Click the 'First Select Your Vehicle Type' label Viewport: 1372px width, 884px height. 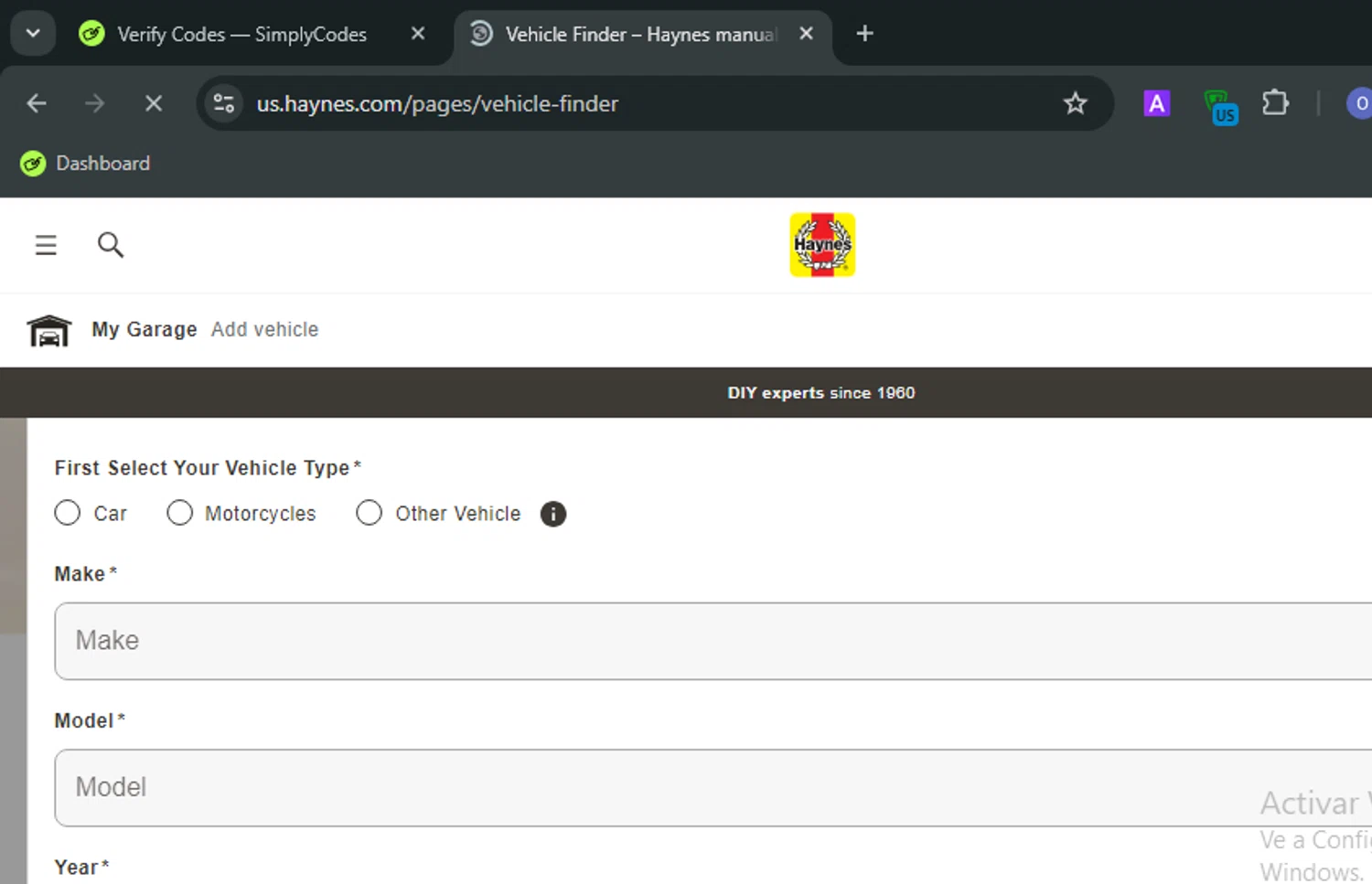tap(208, 468)
